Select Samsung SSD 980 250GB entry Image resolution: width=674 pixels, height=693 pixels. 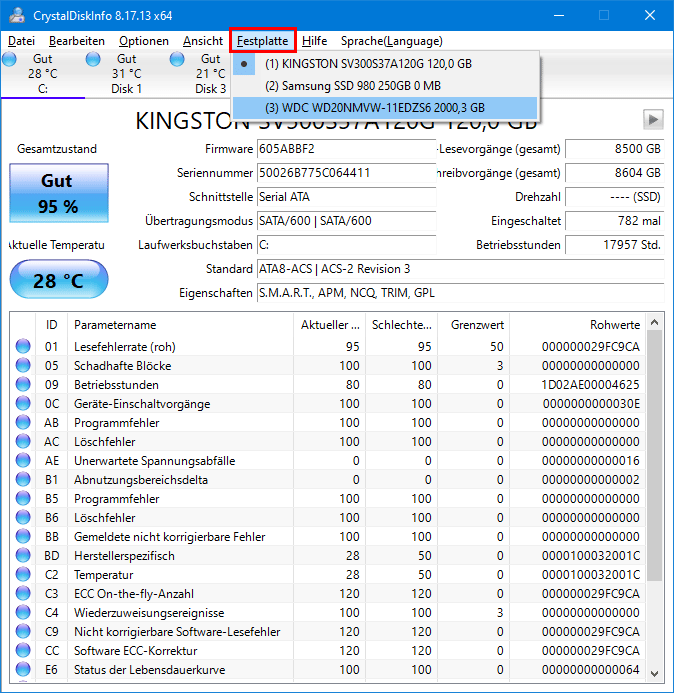click(x=385, y=86)
